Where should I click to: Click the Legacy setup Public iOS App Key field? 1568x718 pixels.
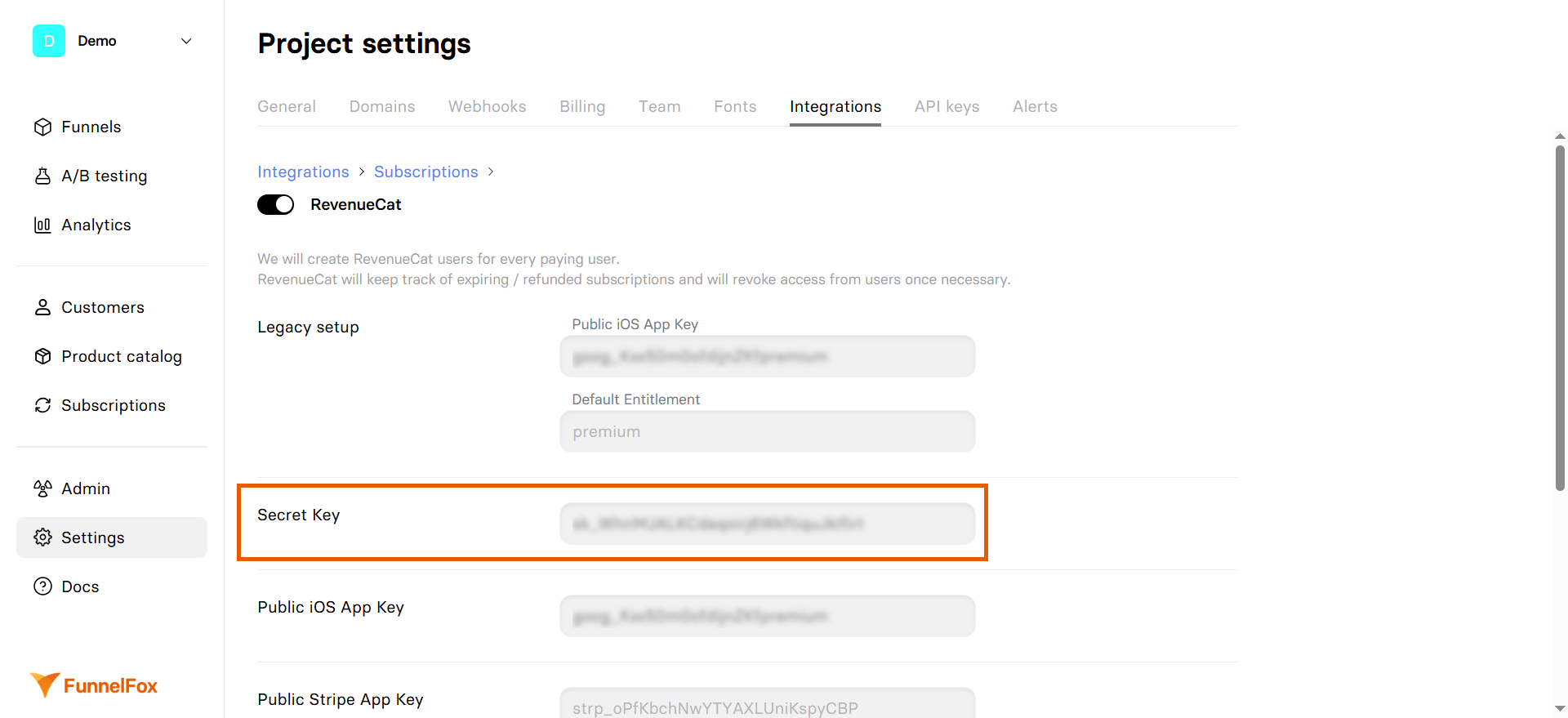pos(768,356)
